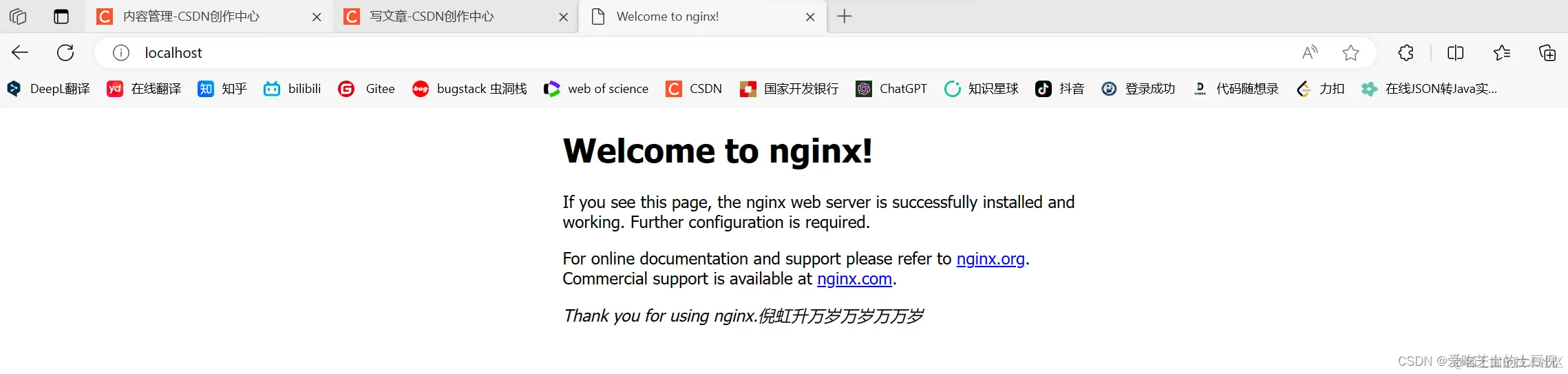Image resolution: width=1568 pixels, height=374 pixels.
Task: Click the browser back arrow
Action: tap(20, 52)
